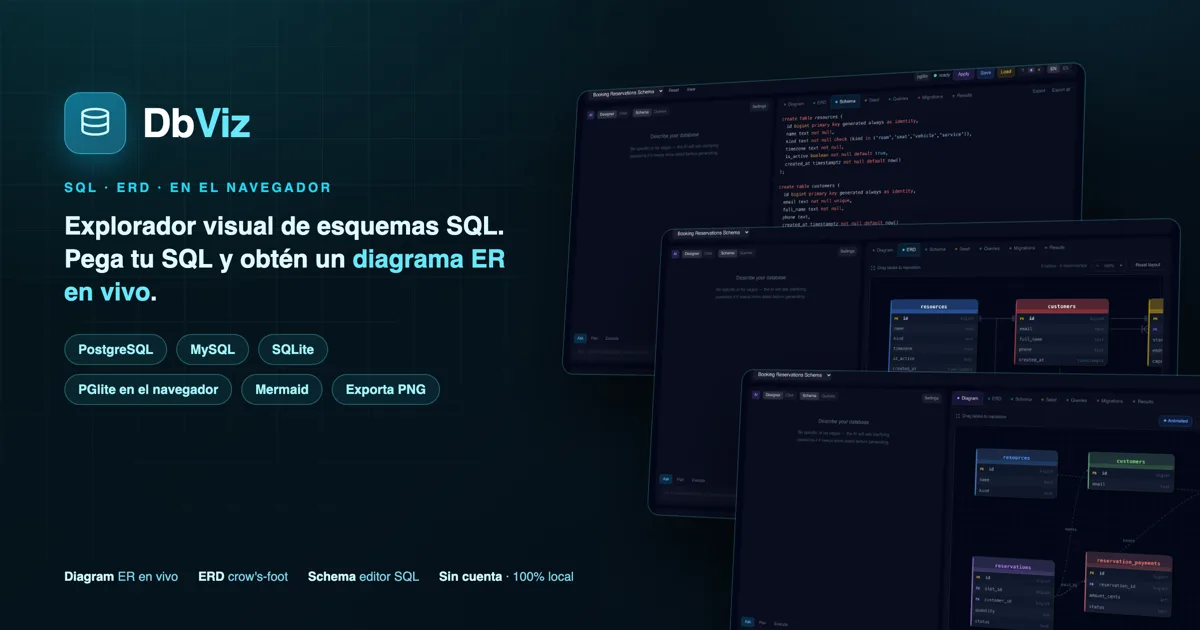Open Booking Reservations Schema dropdown in middle window
The height and width of the screenshot is (630, 1200).
click(713, 233)
